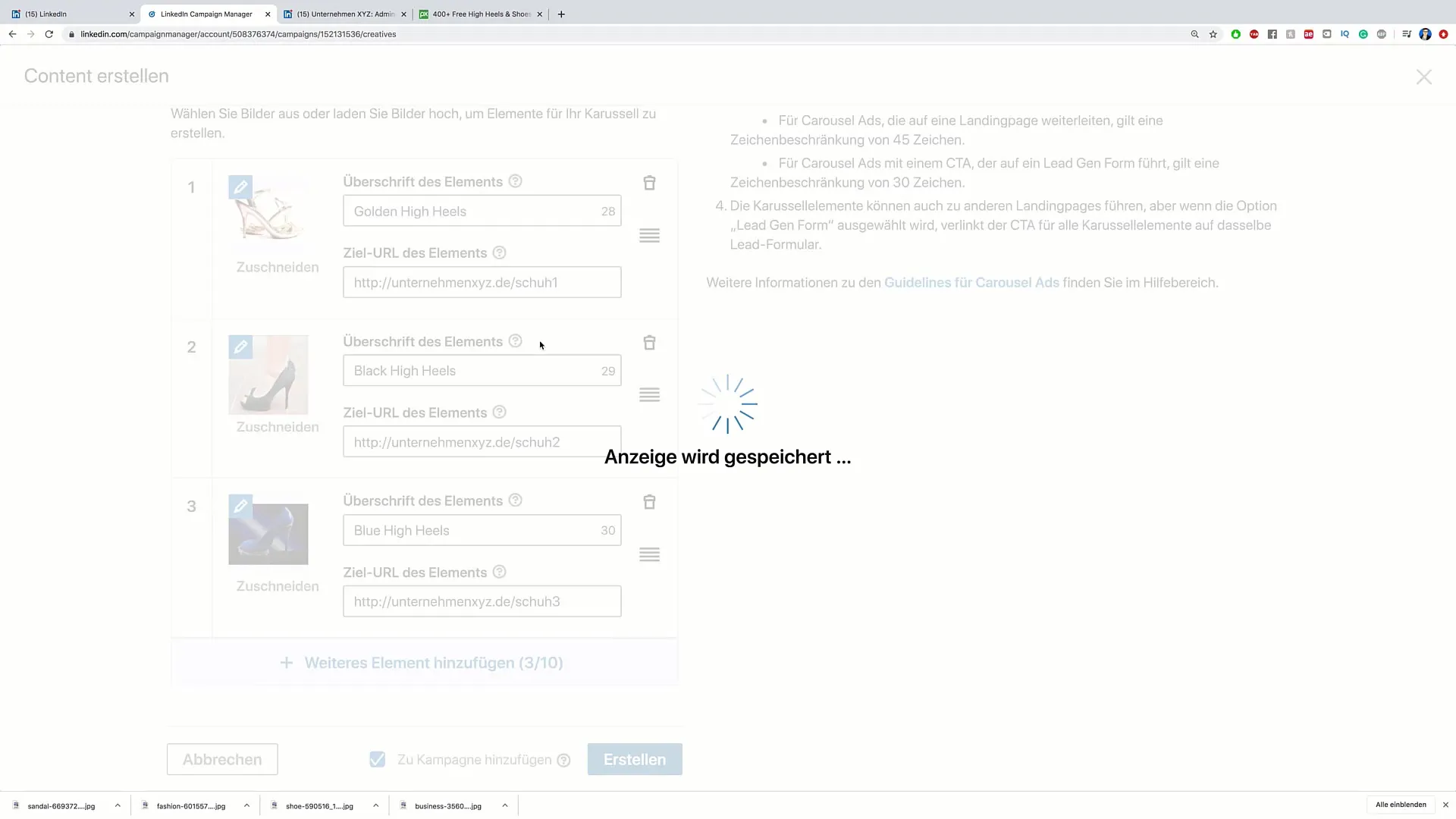Close the Content erstellen dialog
The height and width of the screenshot is (819, 1456).
[1423, 77]
